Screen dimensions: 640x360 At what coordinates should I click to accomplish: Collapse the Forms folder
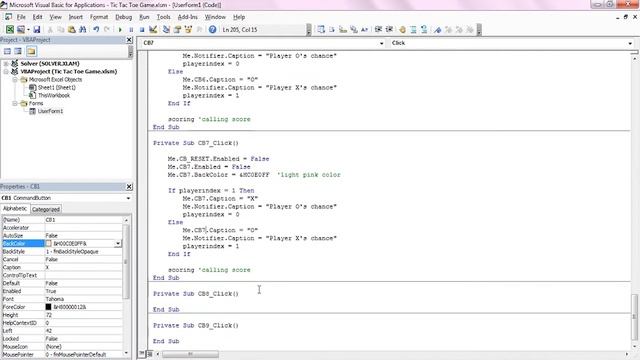coord(15,103)
